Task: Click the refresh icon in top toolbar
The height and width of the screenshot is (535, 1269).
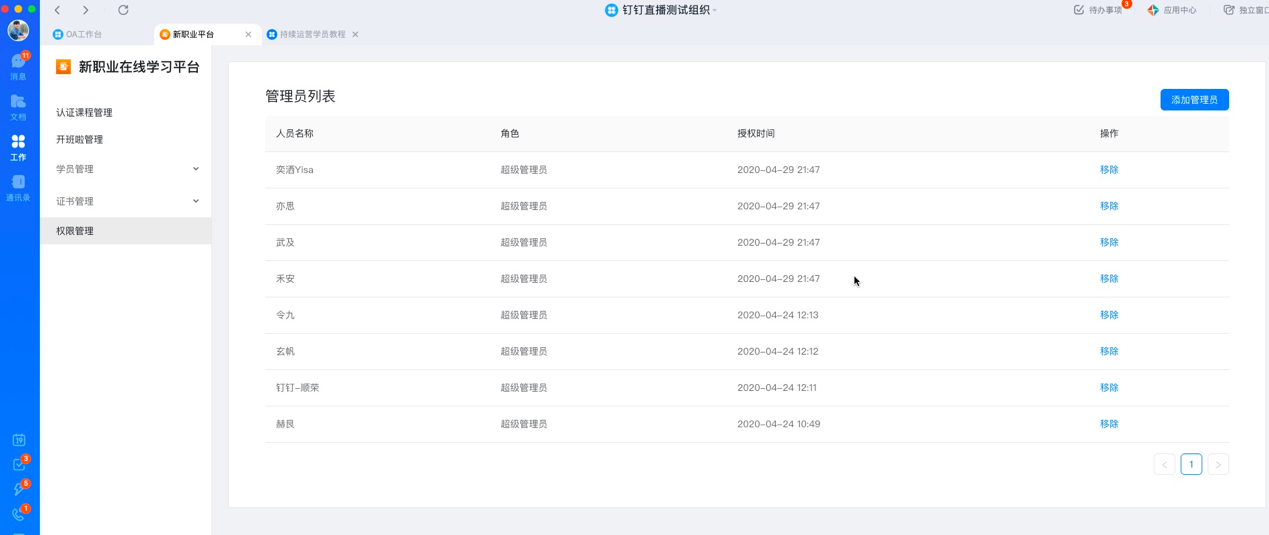Action: point(123,10)
